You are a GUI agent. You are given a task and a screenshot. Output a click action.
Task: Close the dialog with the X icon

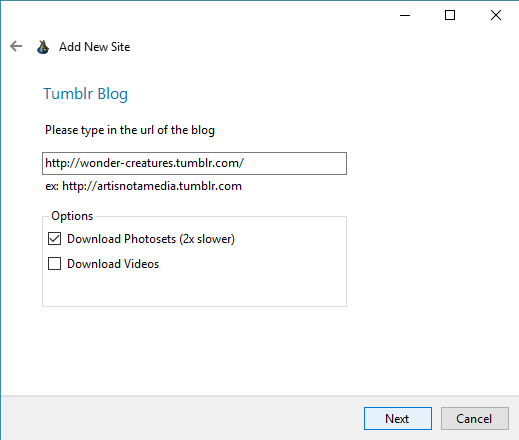click(x=496, y=15)
